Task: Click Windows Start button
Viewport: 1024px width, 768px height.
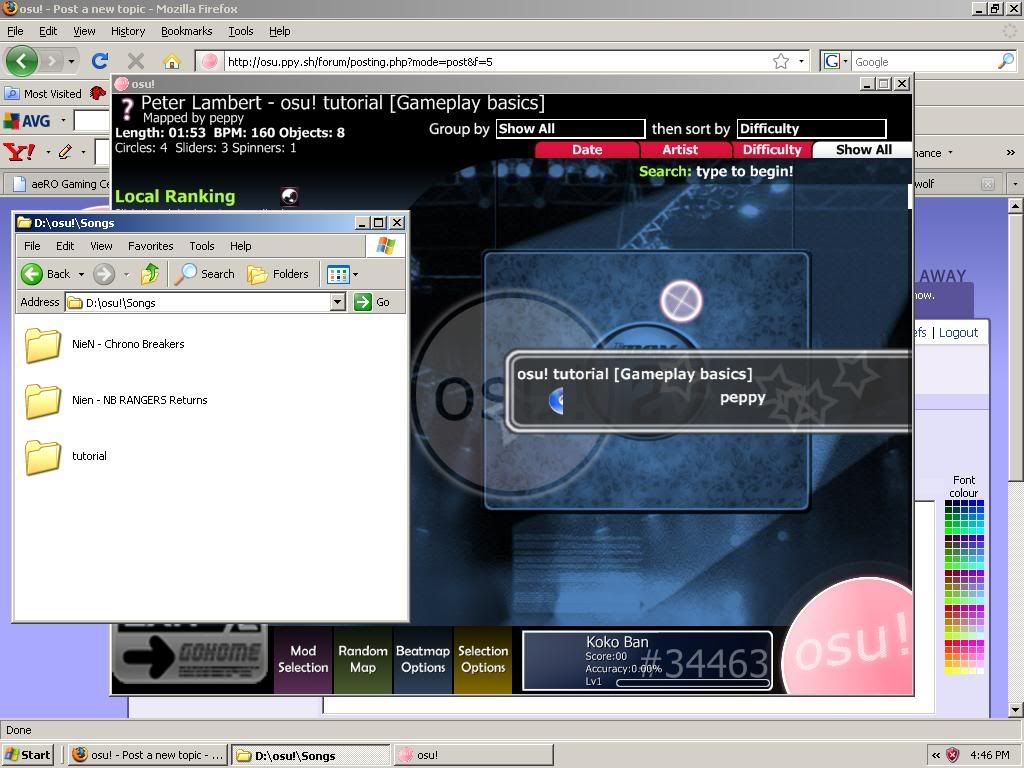Action: click(x=27, y=755)
